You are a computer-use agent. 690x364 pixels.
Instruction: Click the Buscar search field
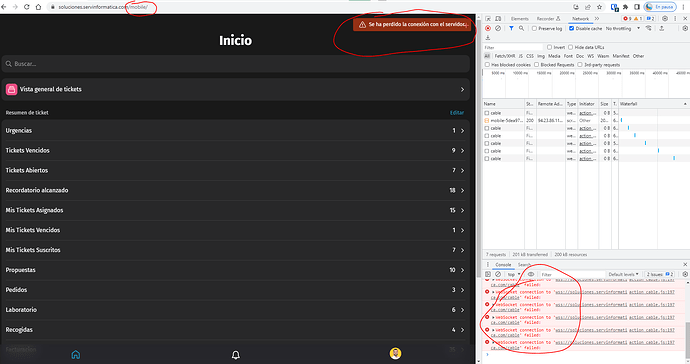(235, 64)
